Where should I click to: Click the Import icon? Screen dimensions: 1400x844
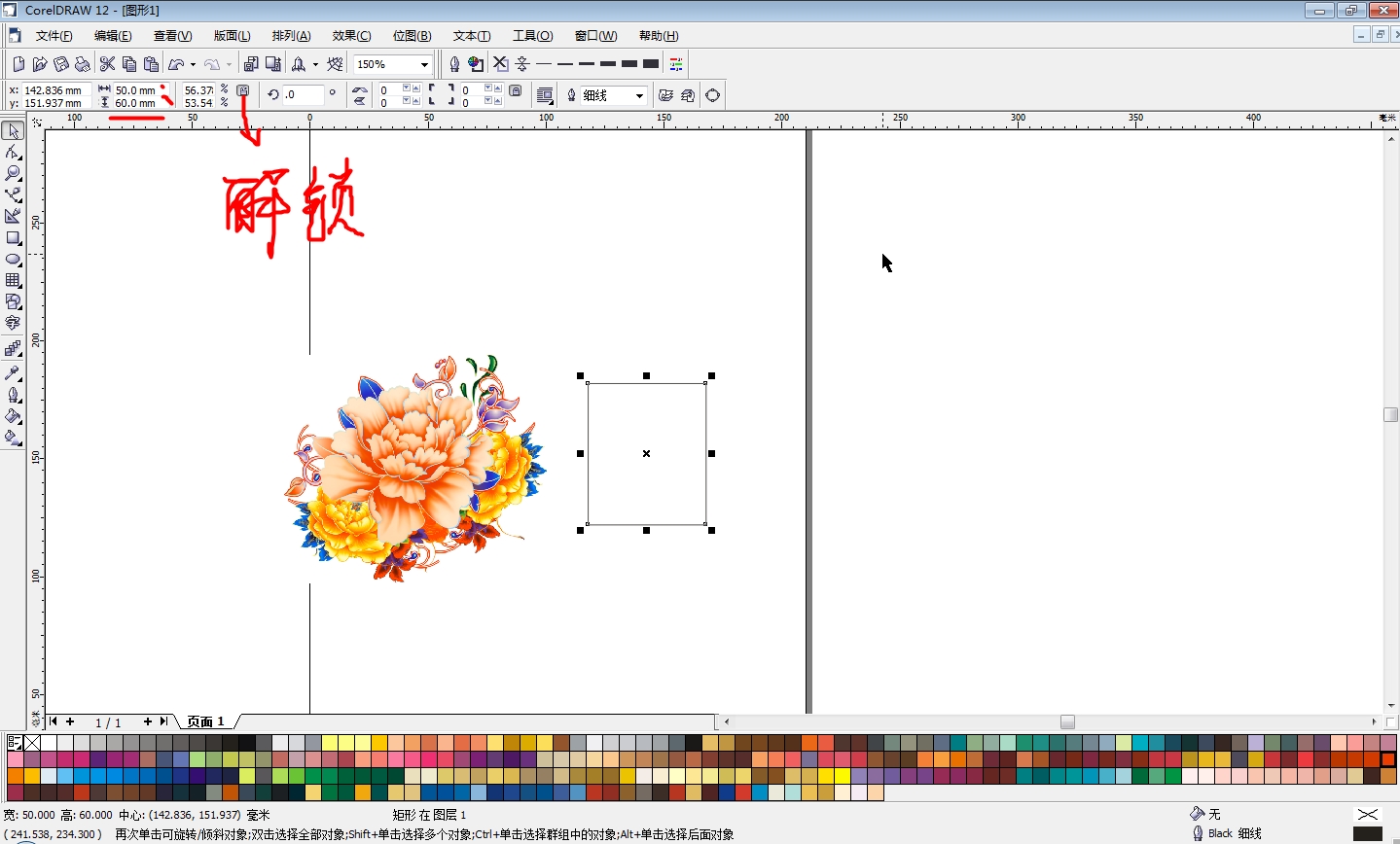coord(251,64)
